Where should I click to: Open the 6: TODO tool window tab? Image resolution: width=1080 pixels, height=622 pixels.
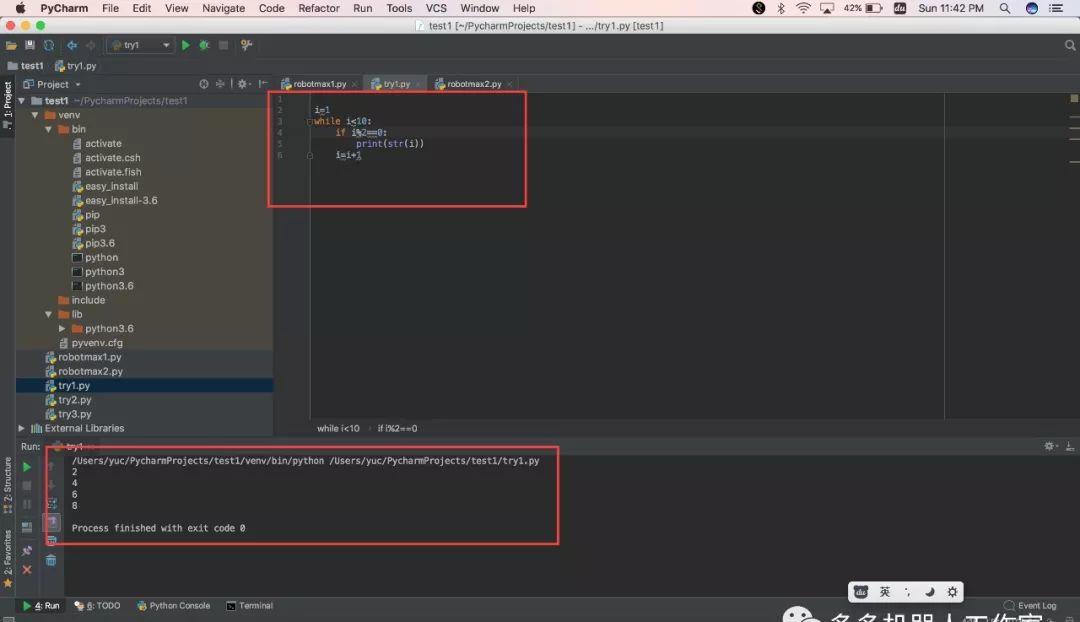coord(97,605)
